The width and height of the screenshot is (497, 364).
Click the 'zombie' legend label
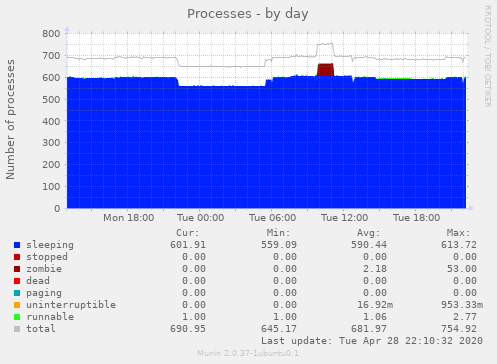pos(44,269)
